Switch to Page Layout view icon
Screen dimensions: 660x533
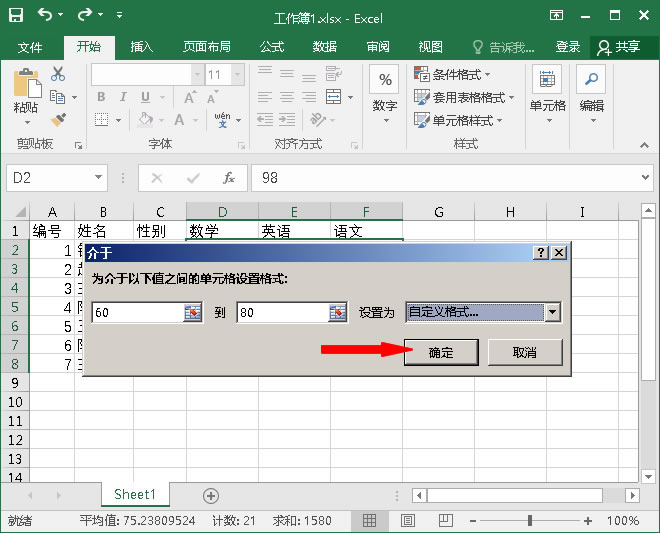tap(407, 521)
